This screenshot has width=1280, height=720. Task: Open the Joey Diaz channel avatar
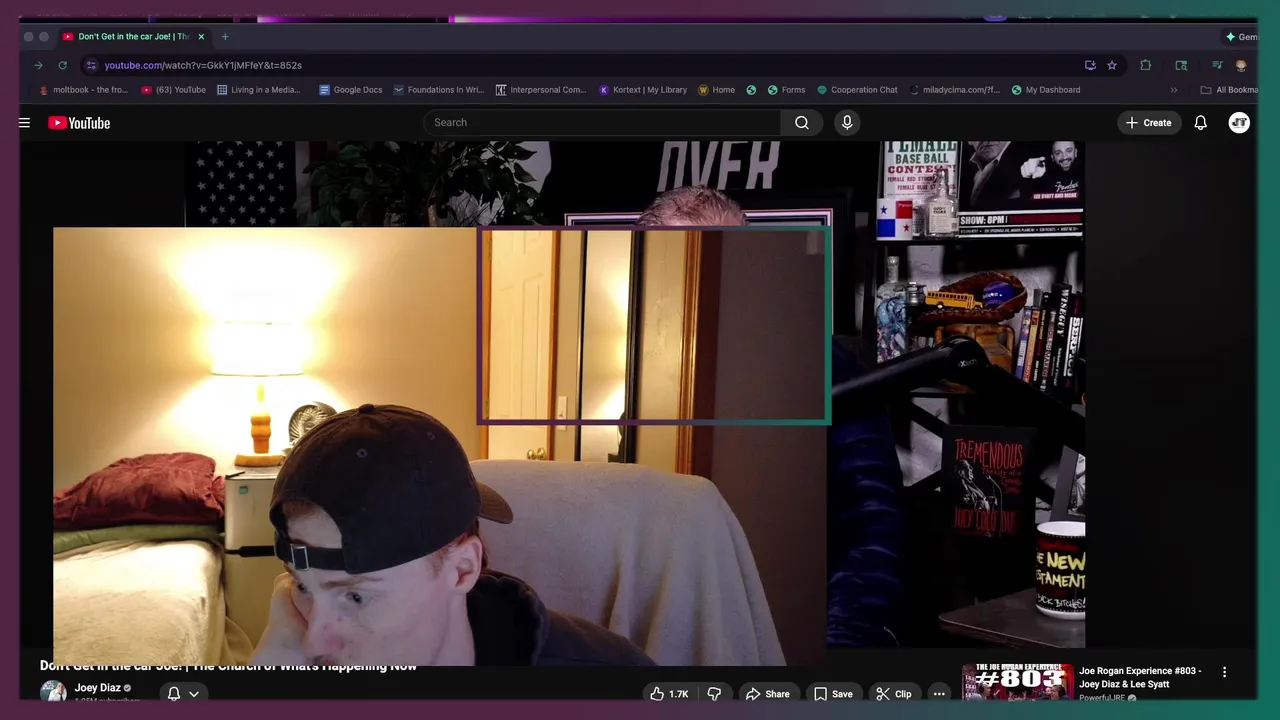coord(53,691)
